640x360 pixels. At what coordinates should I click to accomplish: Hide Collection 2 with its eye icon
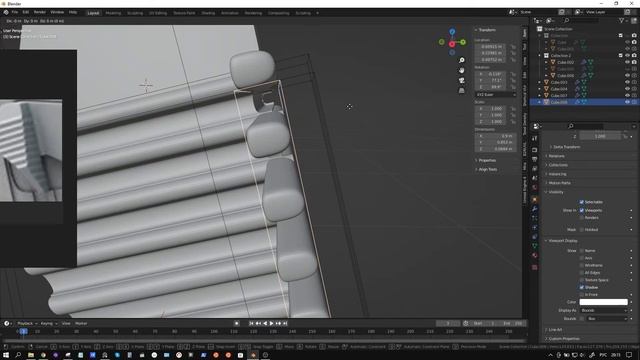point(627,56)
